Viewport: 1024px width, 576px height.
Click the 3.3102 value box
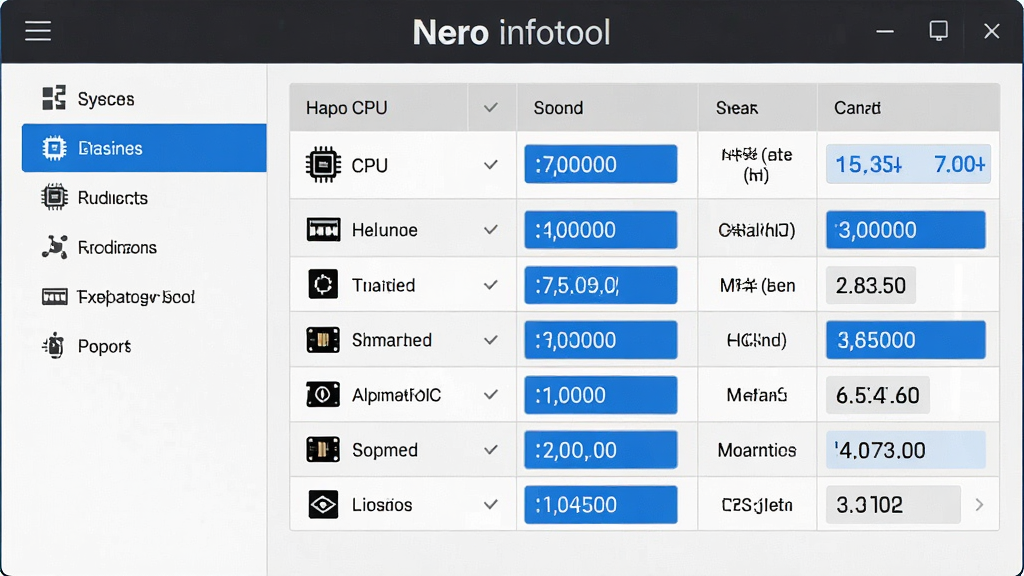[x=893, y=504]
